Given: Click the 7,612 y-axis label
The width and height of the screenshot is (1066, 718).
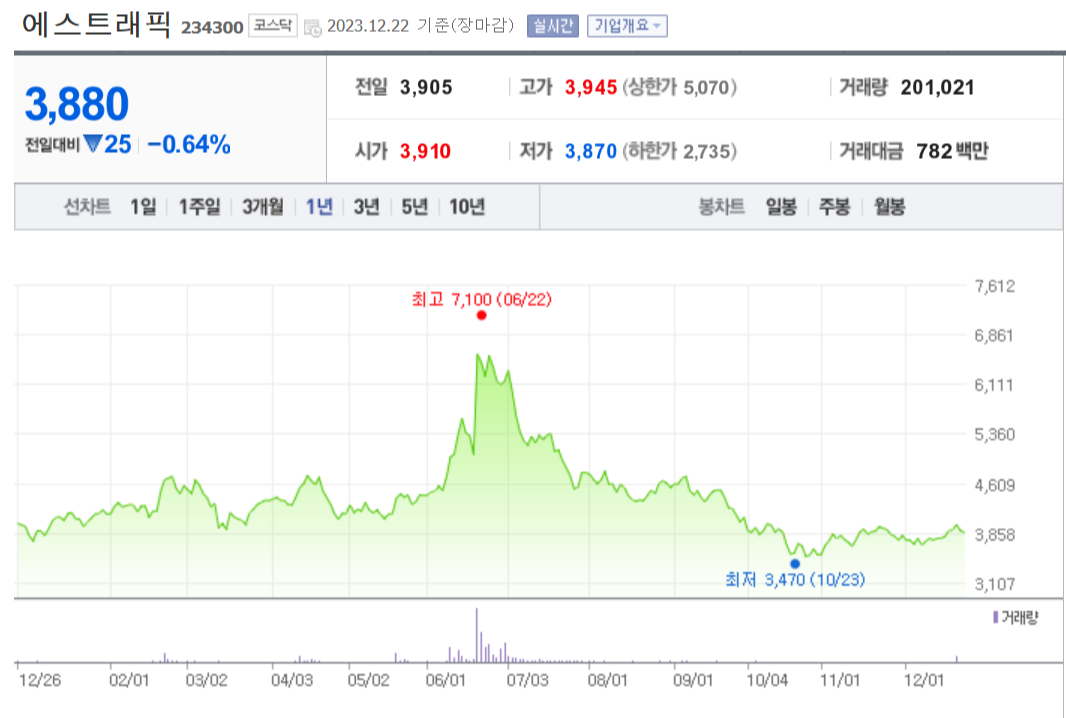Looking at the screenshot, I should click(995, 286).
